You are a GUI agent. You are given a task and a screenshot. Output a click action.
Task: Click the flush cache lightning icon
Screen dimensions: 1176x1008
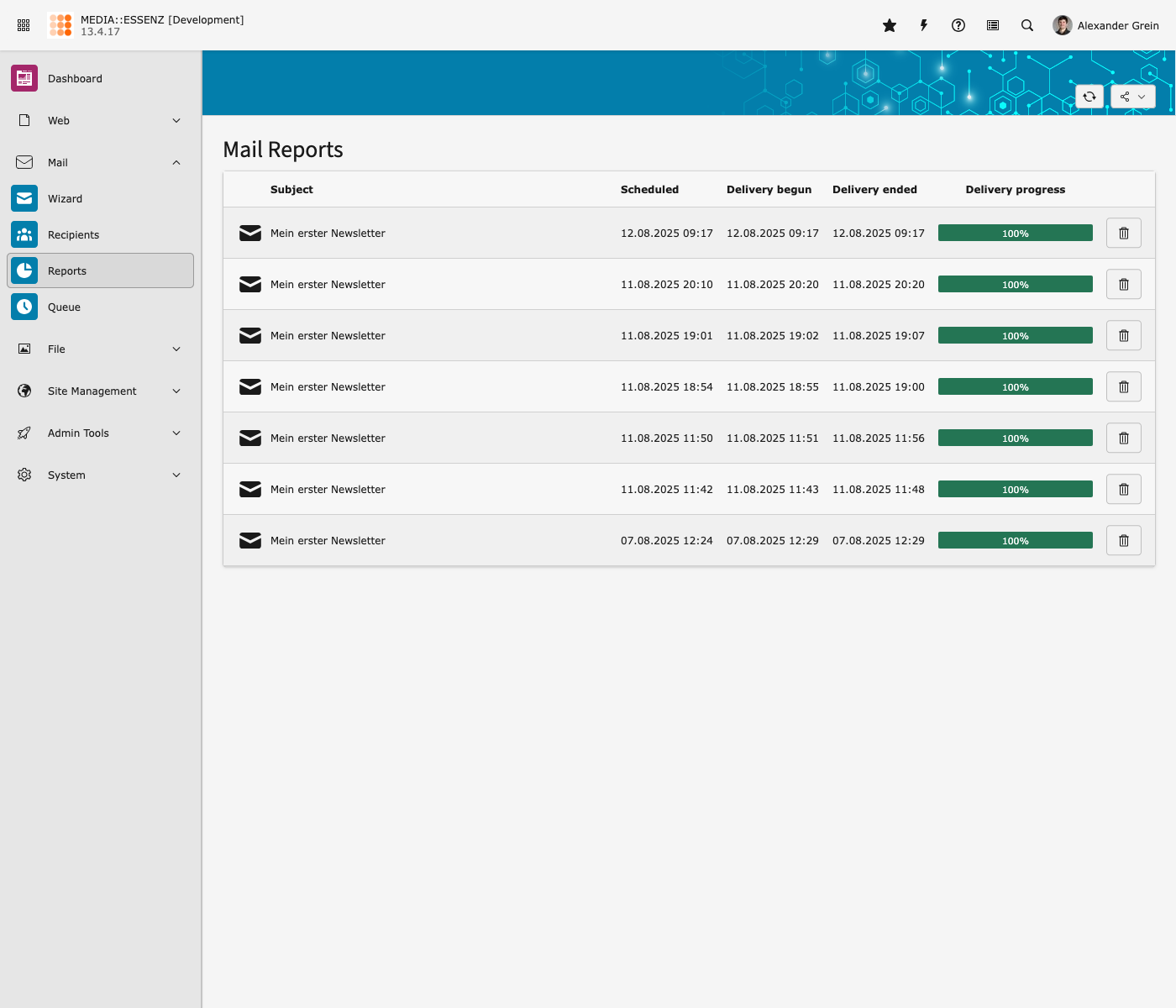point(924,26)
